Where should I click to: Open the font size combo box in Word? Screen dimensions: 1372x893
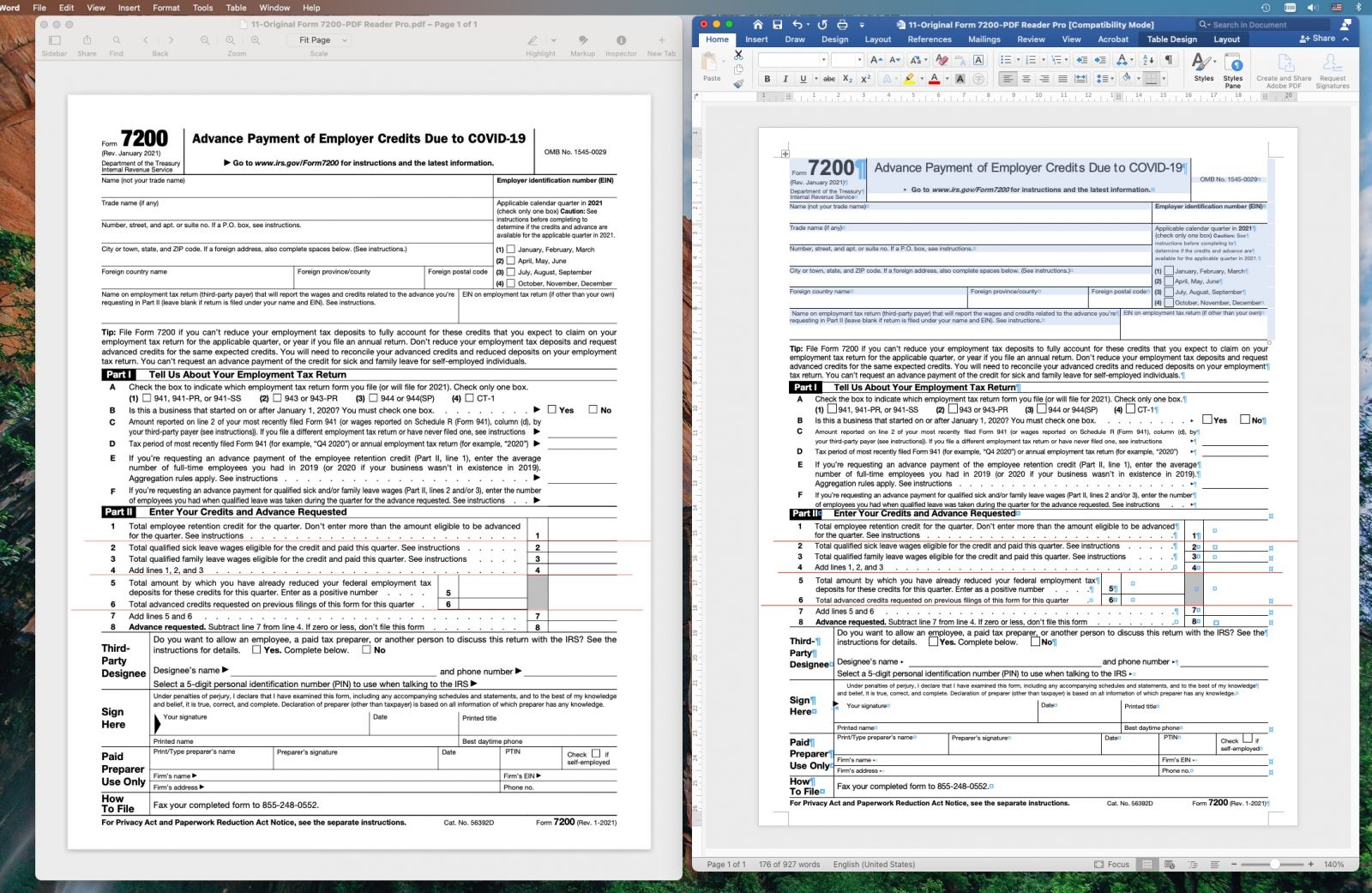click(846, 59)
